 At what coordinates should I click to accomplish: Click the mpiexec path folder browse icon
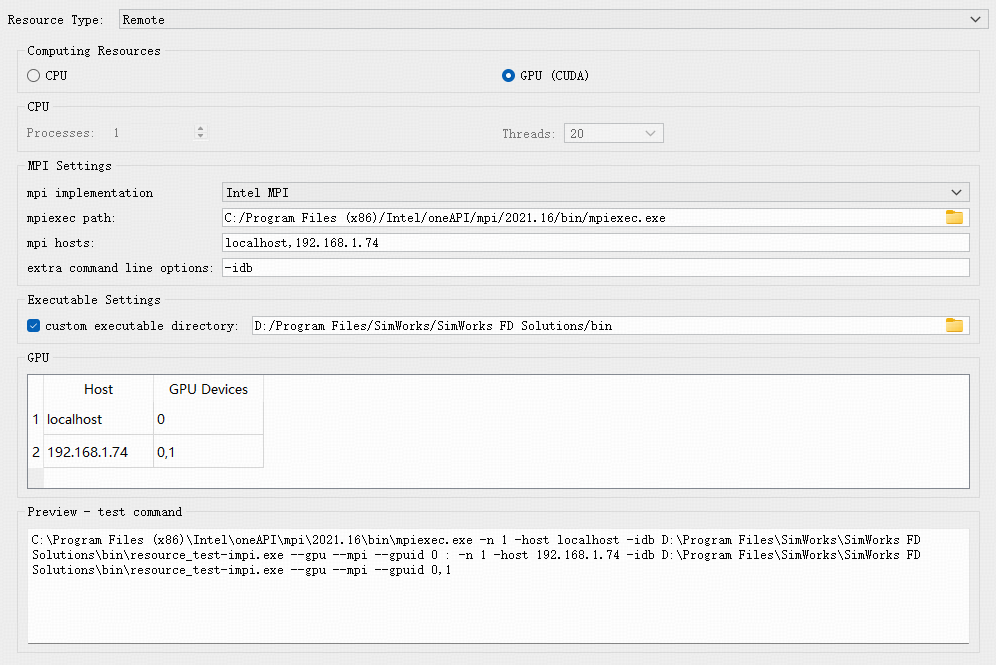tap(954, 217)
